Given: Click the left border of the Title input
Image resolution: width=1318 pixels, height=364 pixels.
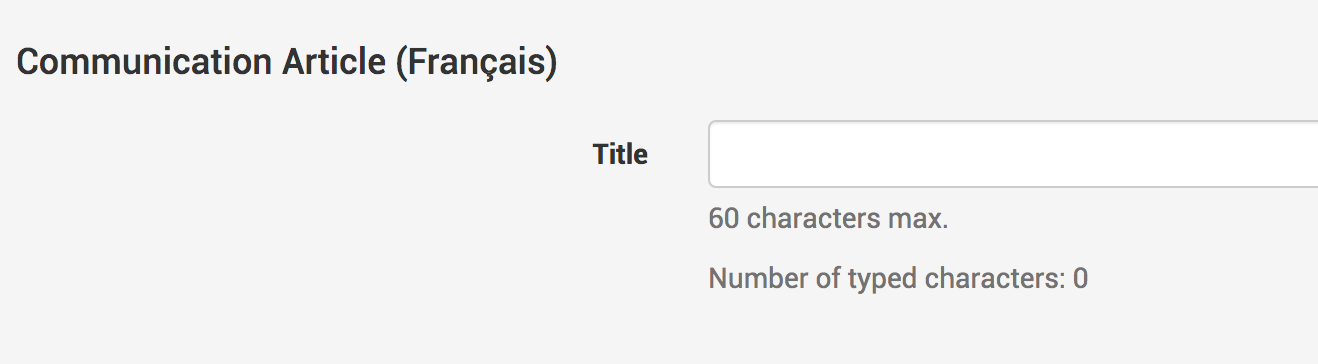Looking at the screenshot, I should click(x=709, y=154).
